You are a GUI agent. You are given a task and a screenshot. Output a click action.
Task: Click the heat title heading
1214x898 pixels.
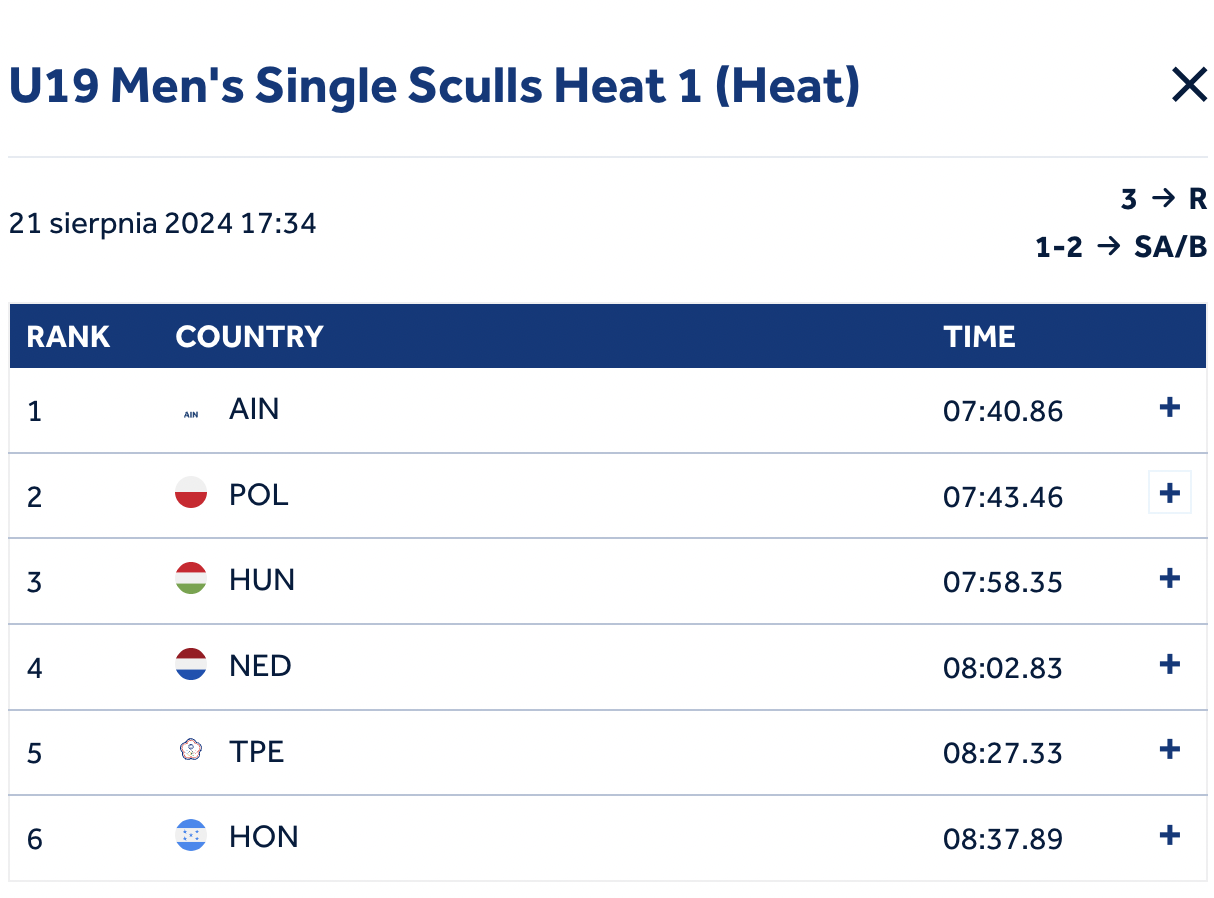(434, 87)
